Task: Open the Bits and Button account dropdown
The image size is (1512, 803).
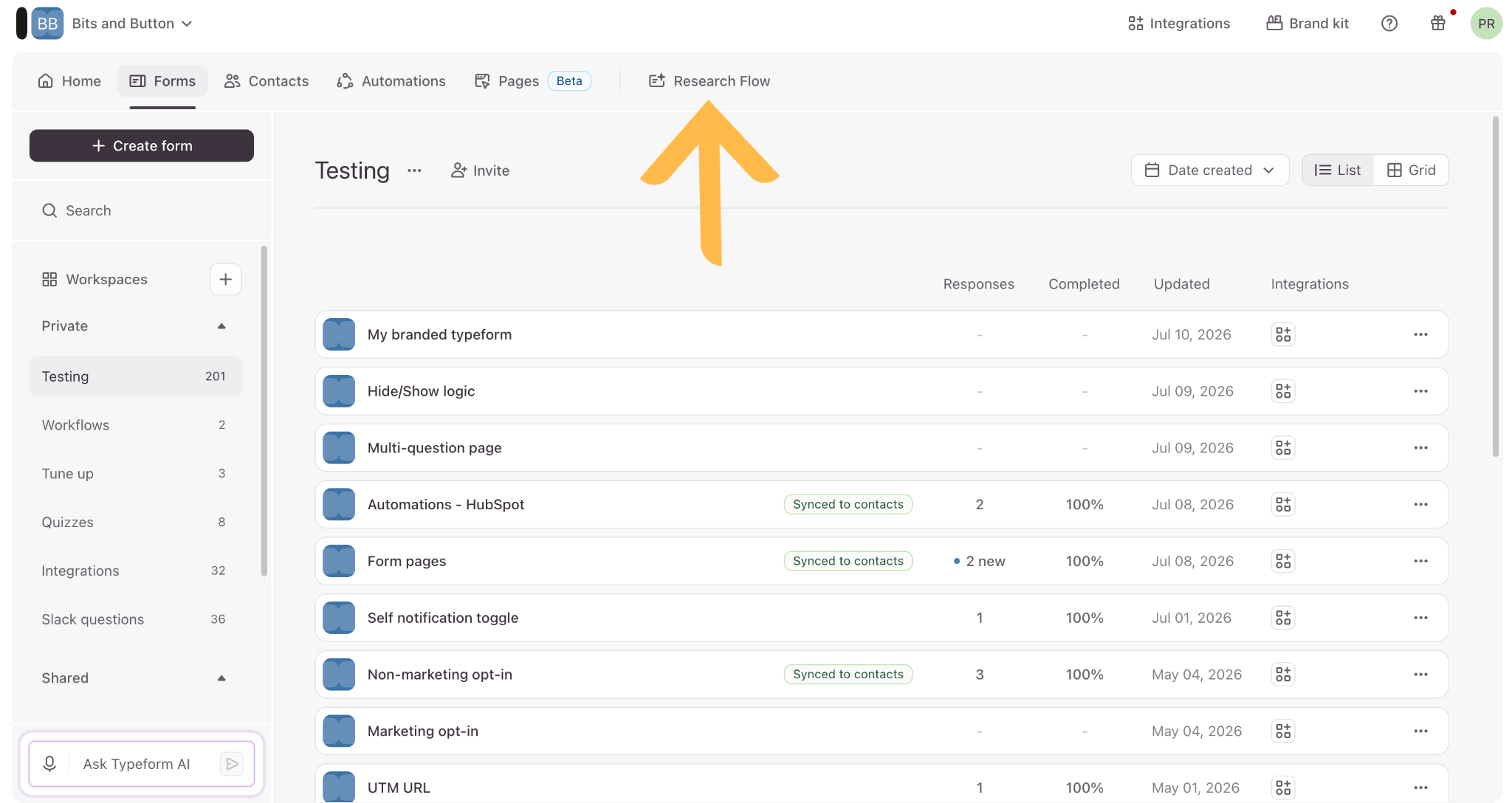Action: 132,24
